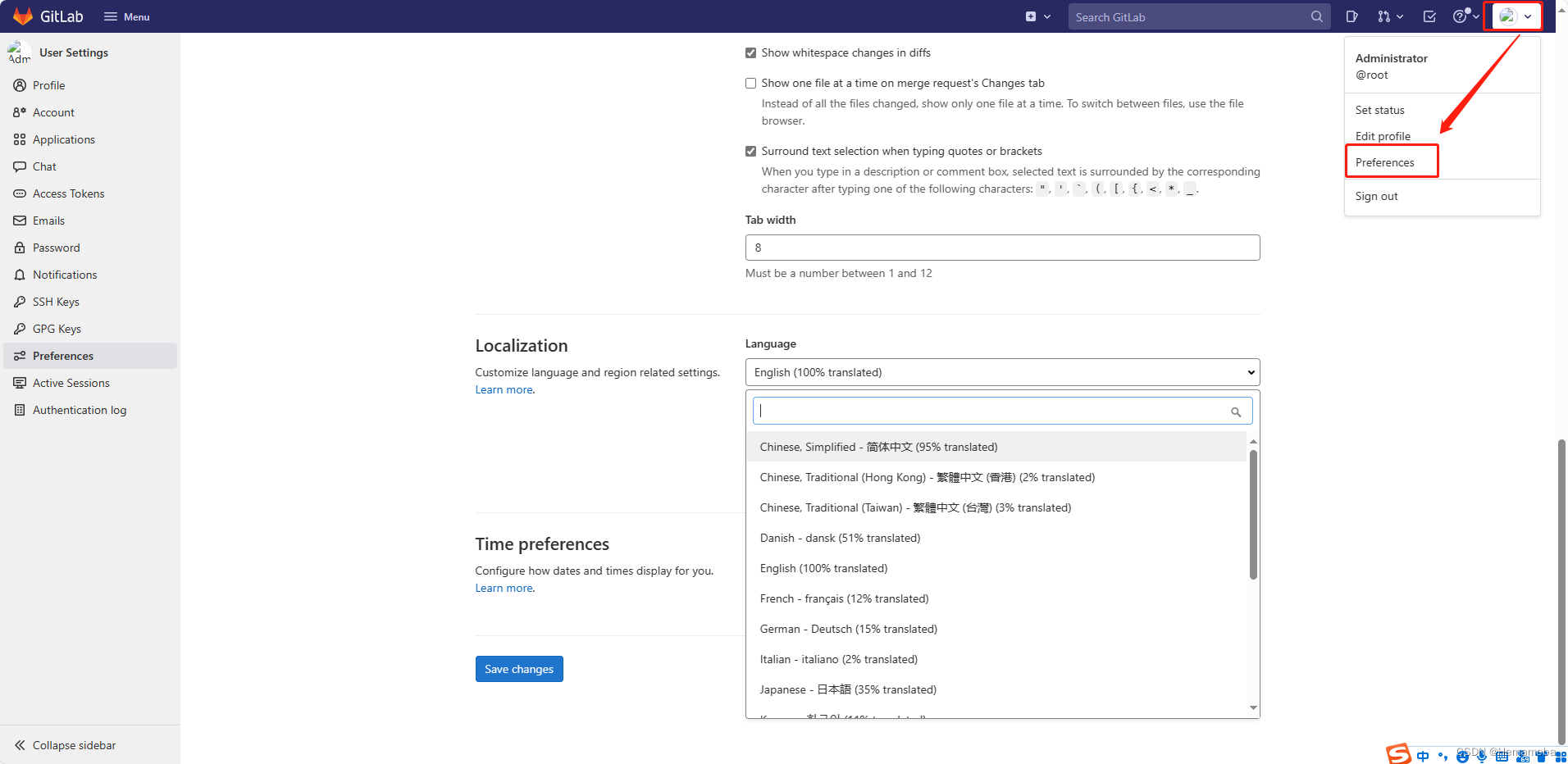Open the Issues icon in top bar
Screen dimensions: 1568x764
(1351, 16)
